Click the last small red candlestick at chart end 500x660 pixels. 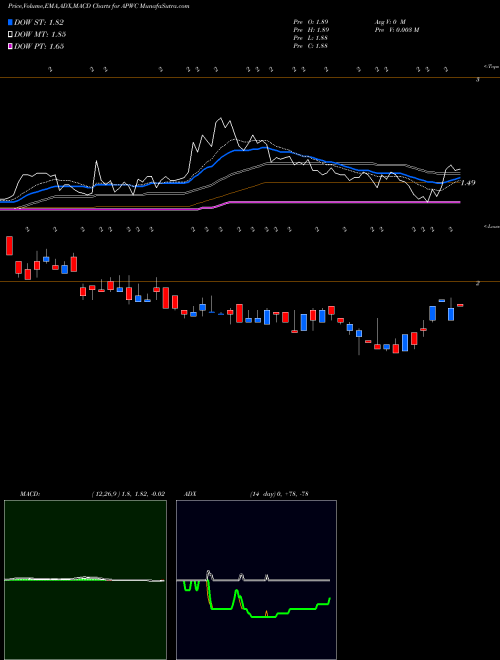coord(460,305)
